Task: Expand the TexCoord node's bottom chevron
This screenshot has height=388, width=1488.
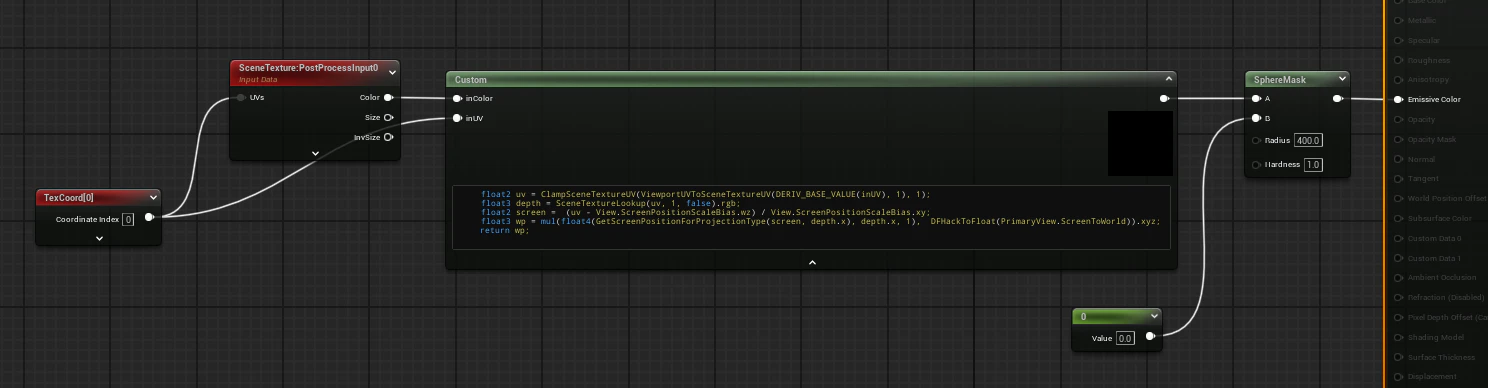Action: point(100,238)
